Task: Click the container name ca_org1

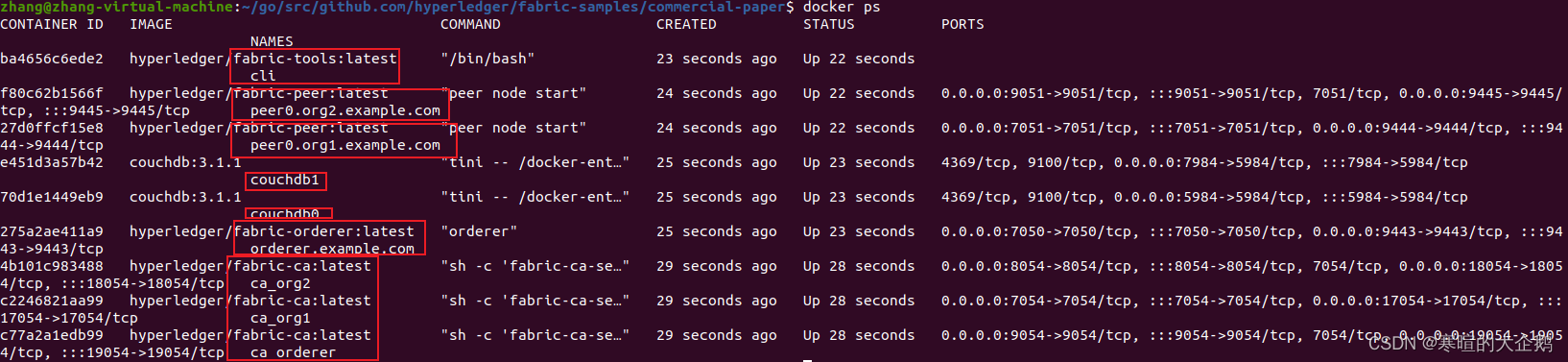Action: (280, 318)
